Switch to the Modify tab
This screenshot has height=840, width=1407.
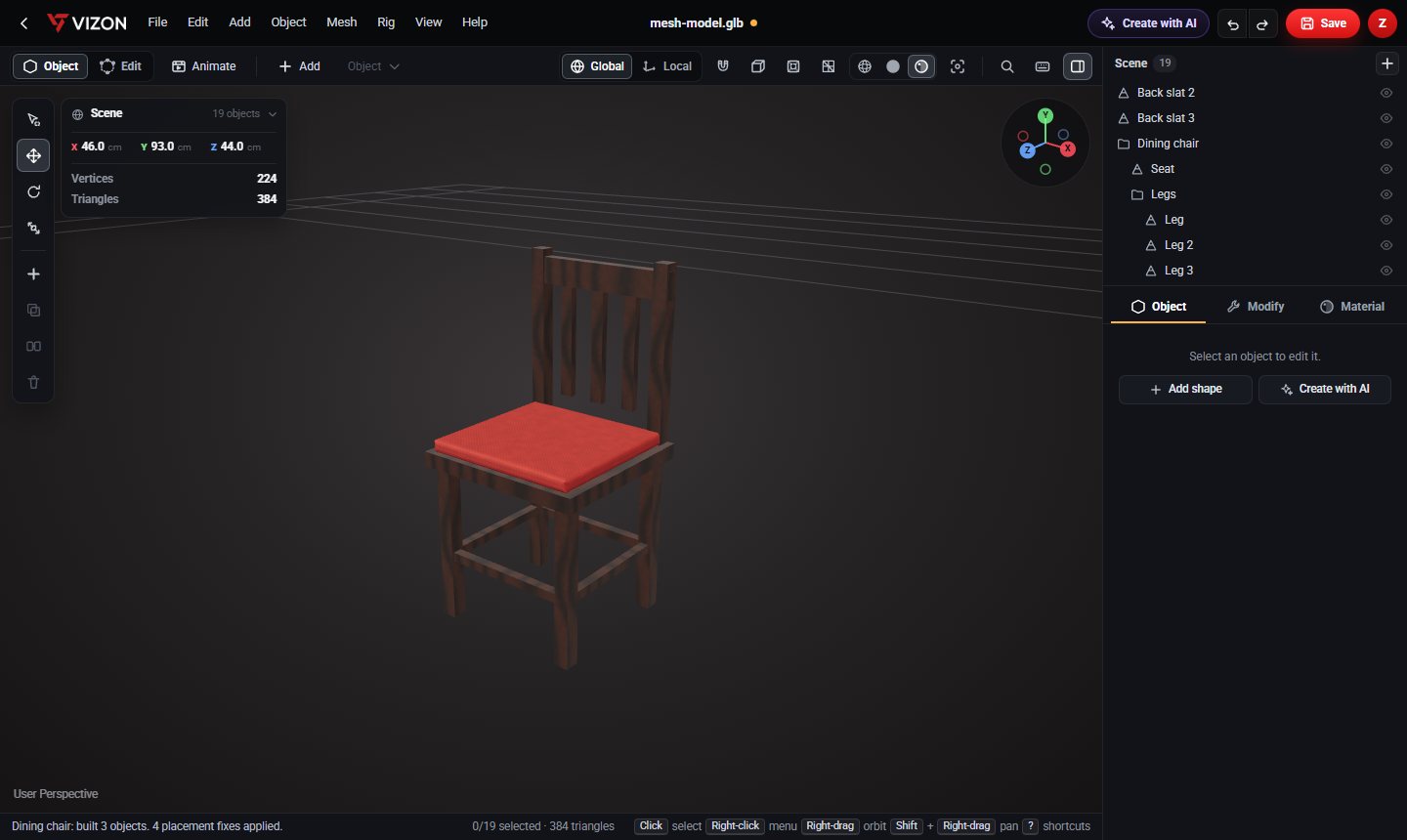(x=1256, y=307)
